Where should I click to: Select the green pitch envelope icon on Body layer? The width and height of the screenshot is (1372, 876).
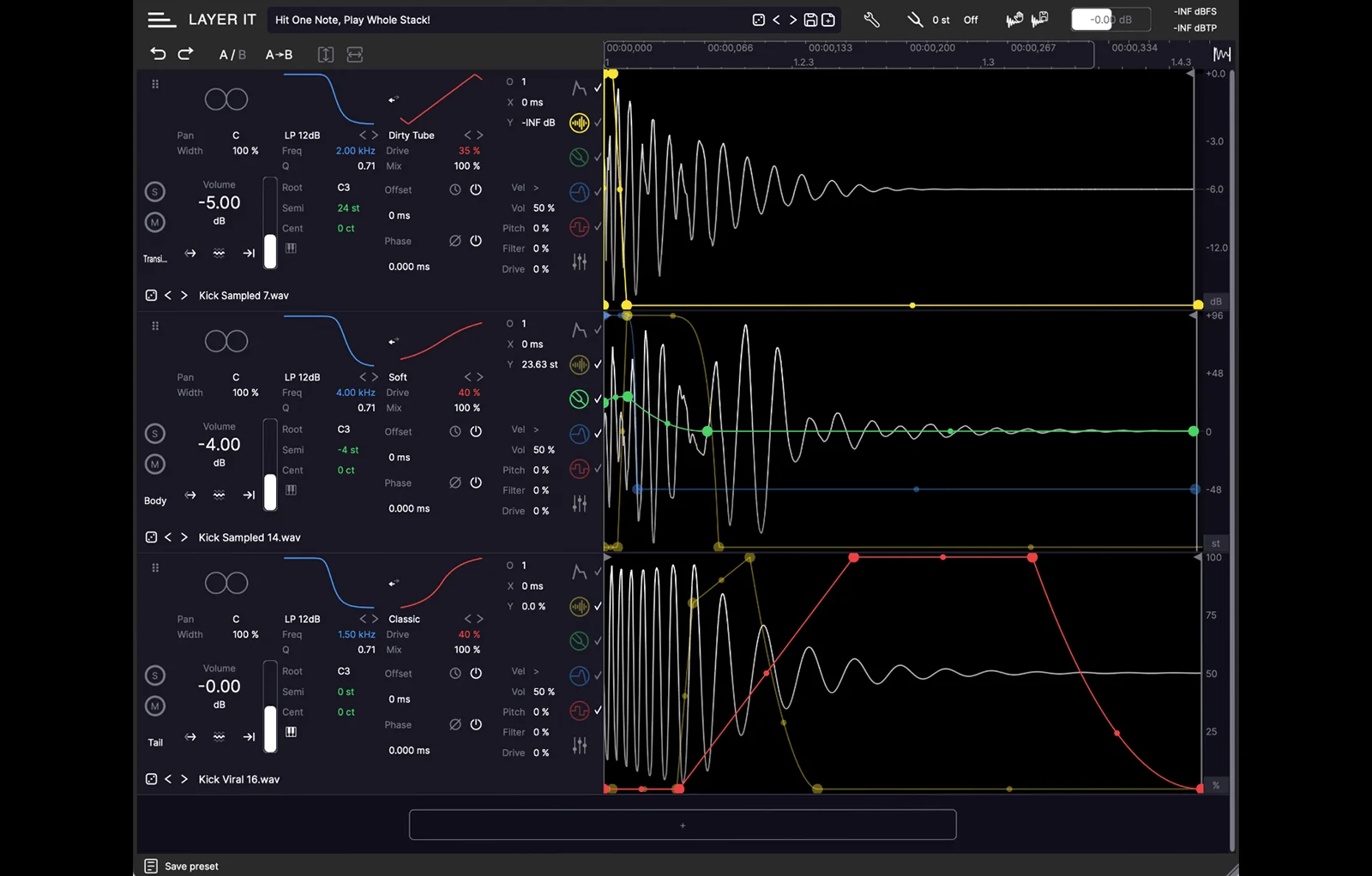[580, 399]
